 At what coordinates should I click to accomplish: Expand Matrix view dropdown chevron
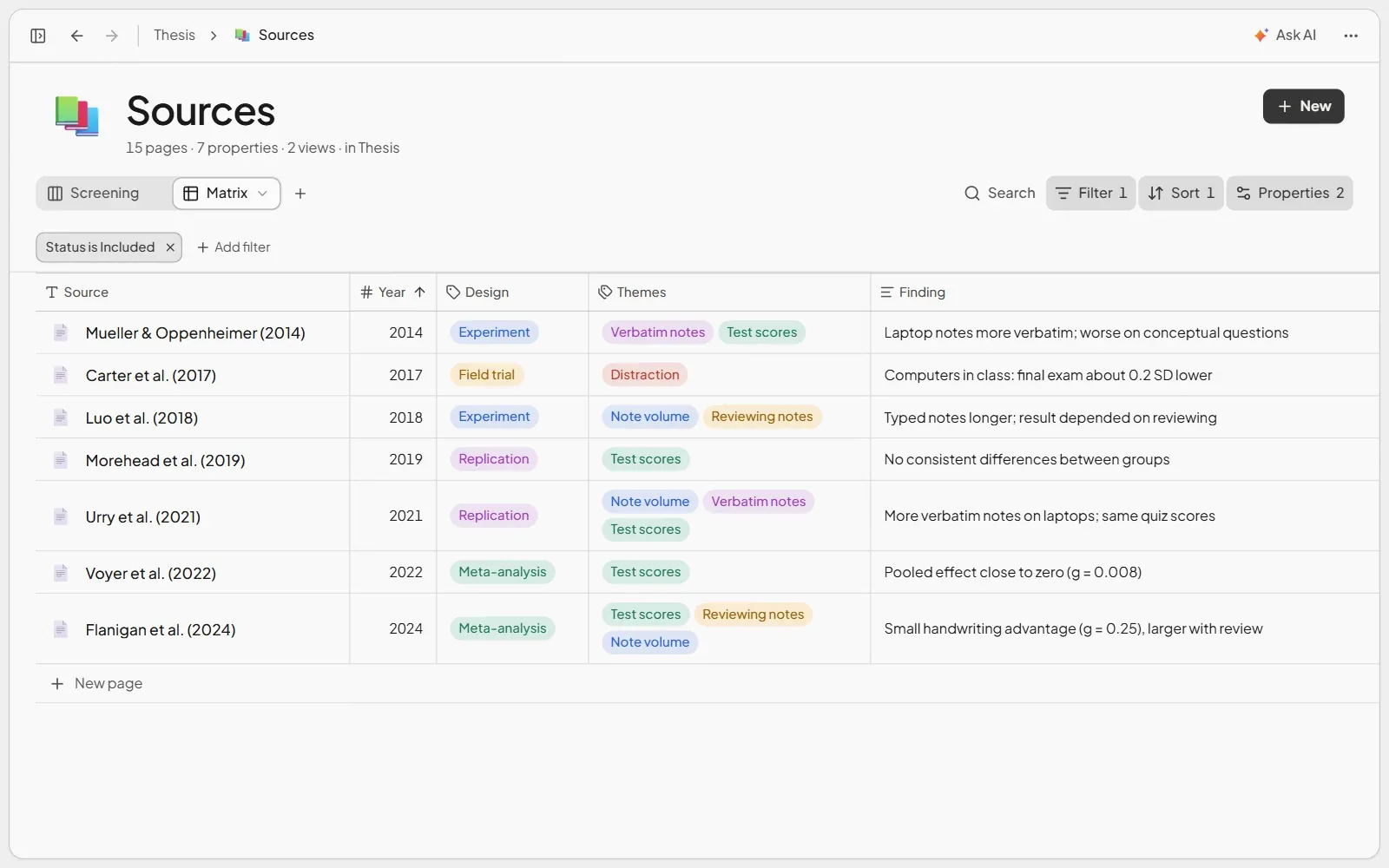[x=262, y=194]
